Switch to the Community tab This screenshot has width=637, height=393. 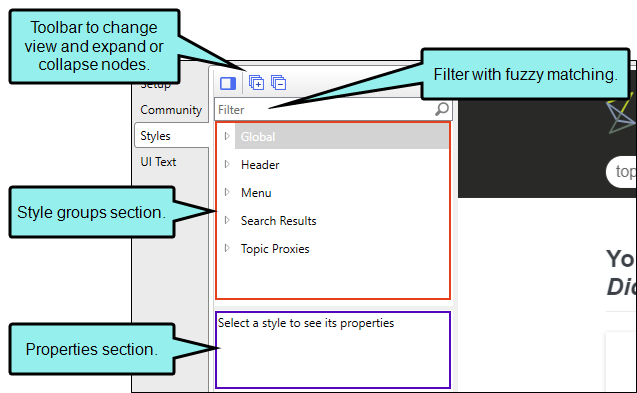tap(171, 110)
